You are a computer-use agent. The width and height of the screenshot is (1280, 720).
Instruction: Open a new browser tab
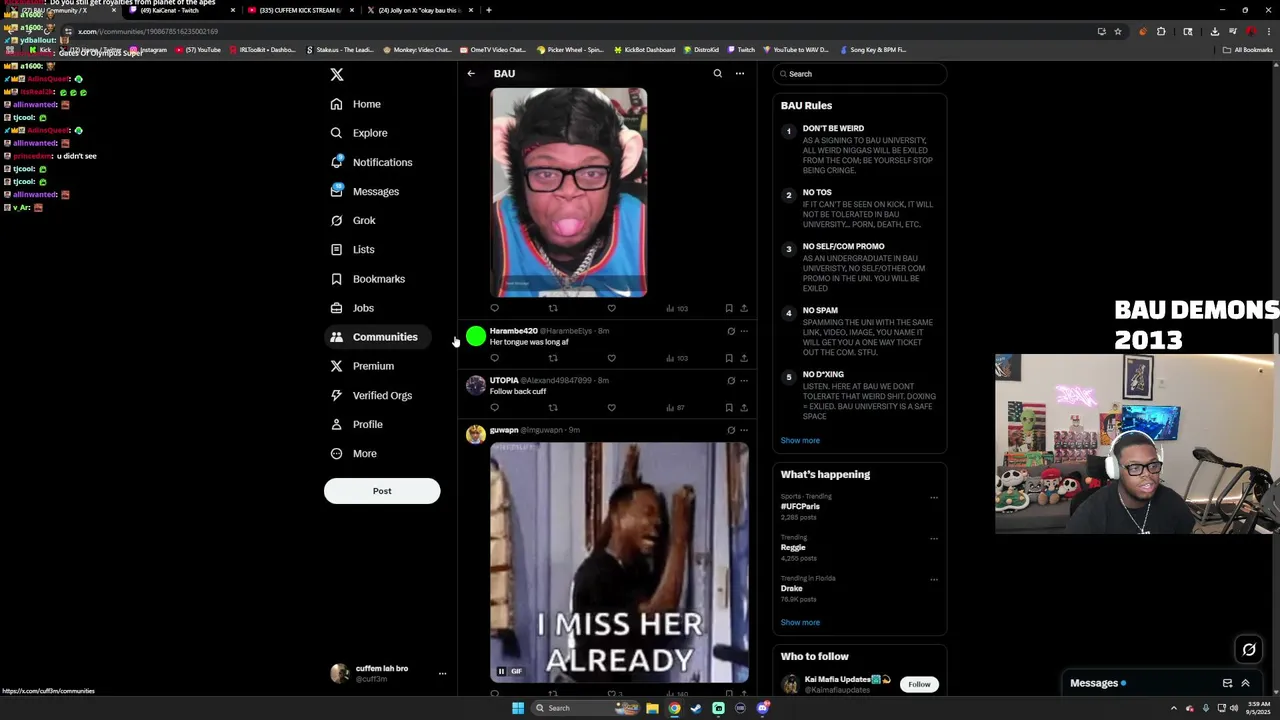(488, 10)
